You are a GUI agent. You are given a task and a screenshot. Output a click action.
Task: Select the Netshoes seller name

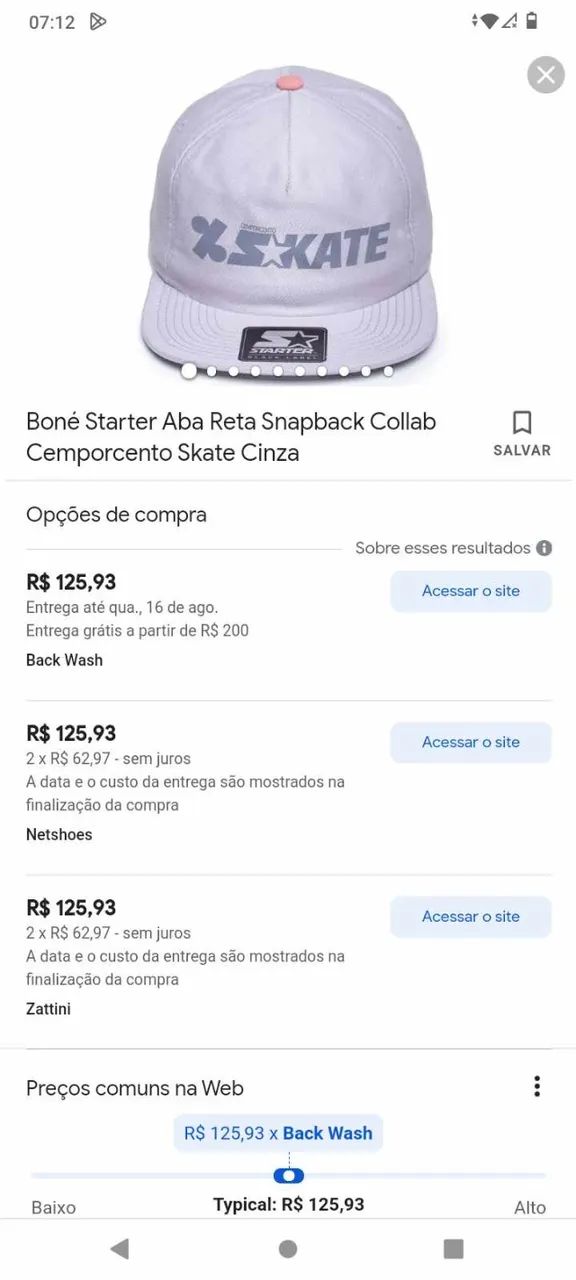click(x=58, y=834)
